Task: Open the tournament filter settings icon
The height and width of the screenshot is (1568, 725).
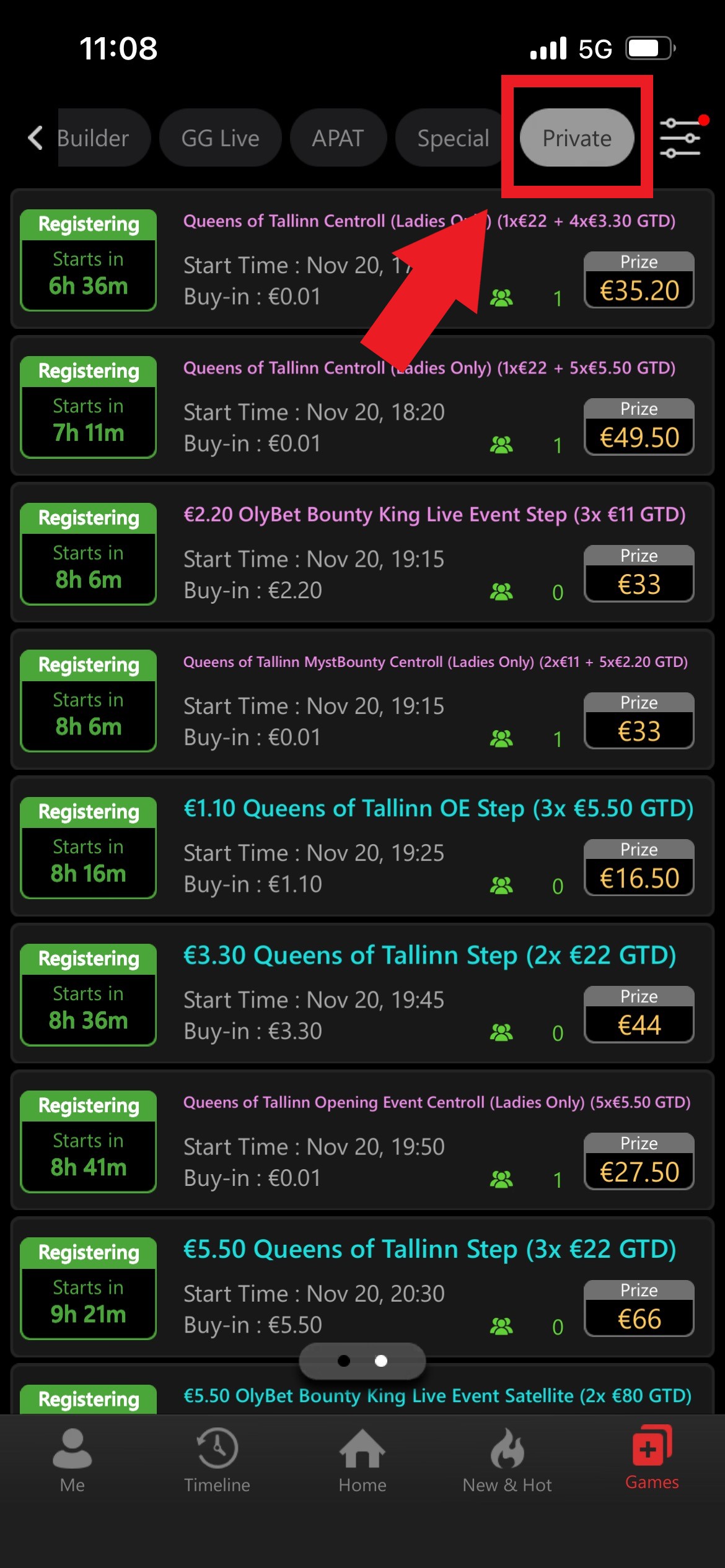Action: tap(680, 137)
